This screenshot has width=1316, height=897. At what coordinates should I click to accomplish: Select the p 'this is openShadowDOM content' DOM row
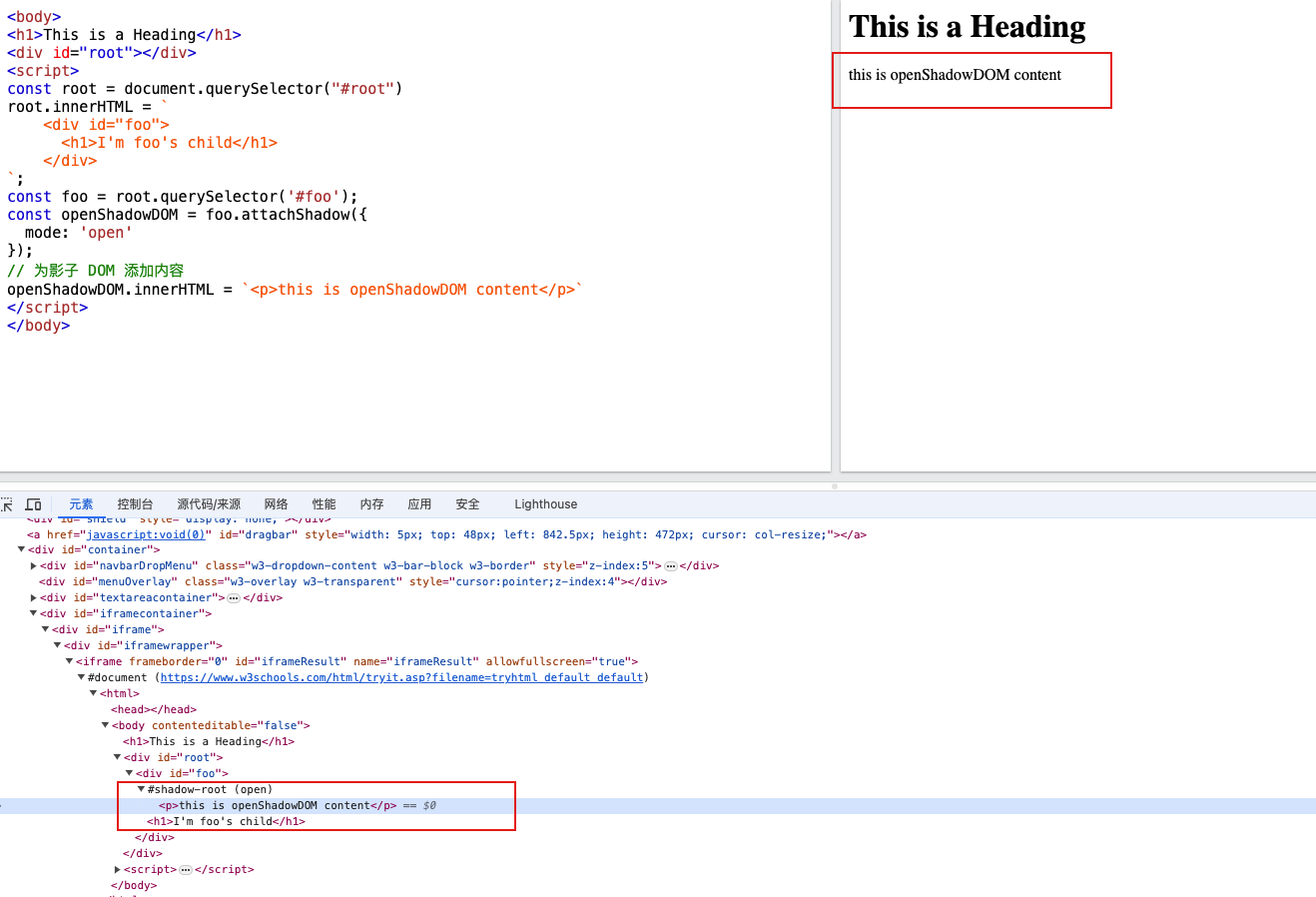tap(278, 806)
